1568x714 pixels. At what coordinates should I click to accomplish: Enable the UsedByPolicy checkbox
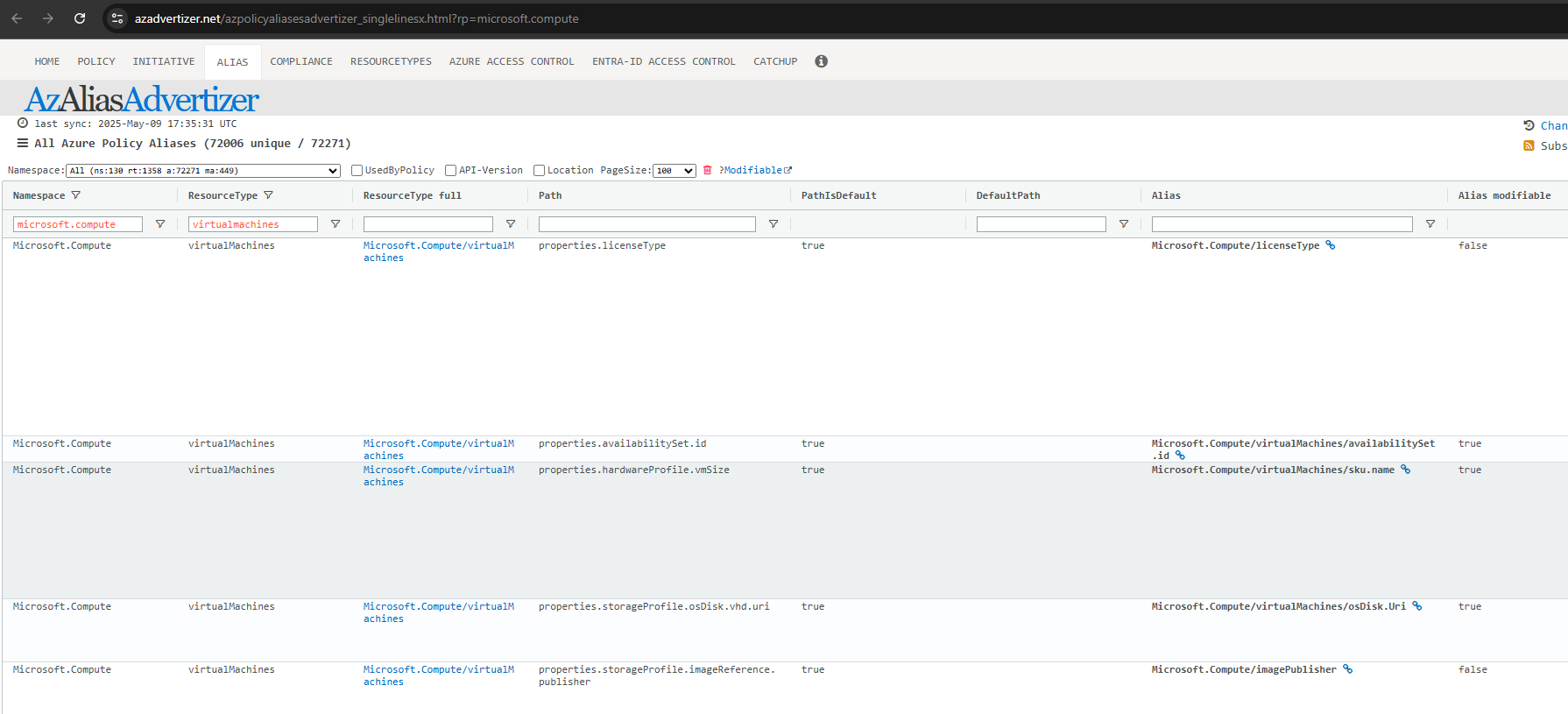[357, 170]
